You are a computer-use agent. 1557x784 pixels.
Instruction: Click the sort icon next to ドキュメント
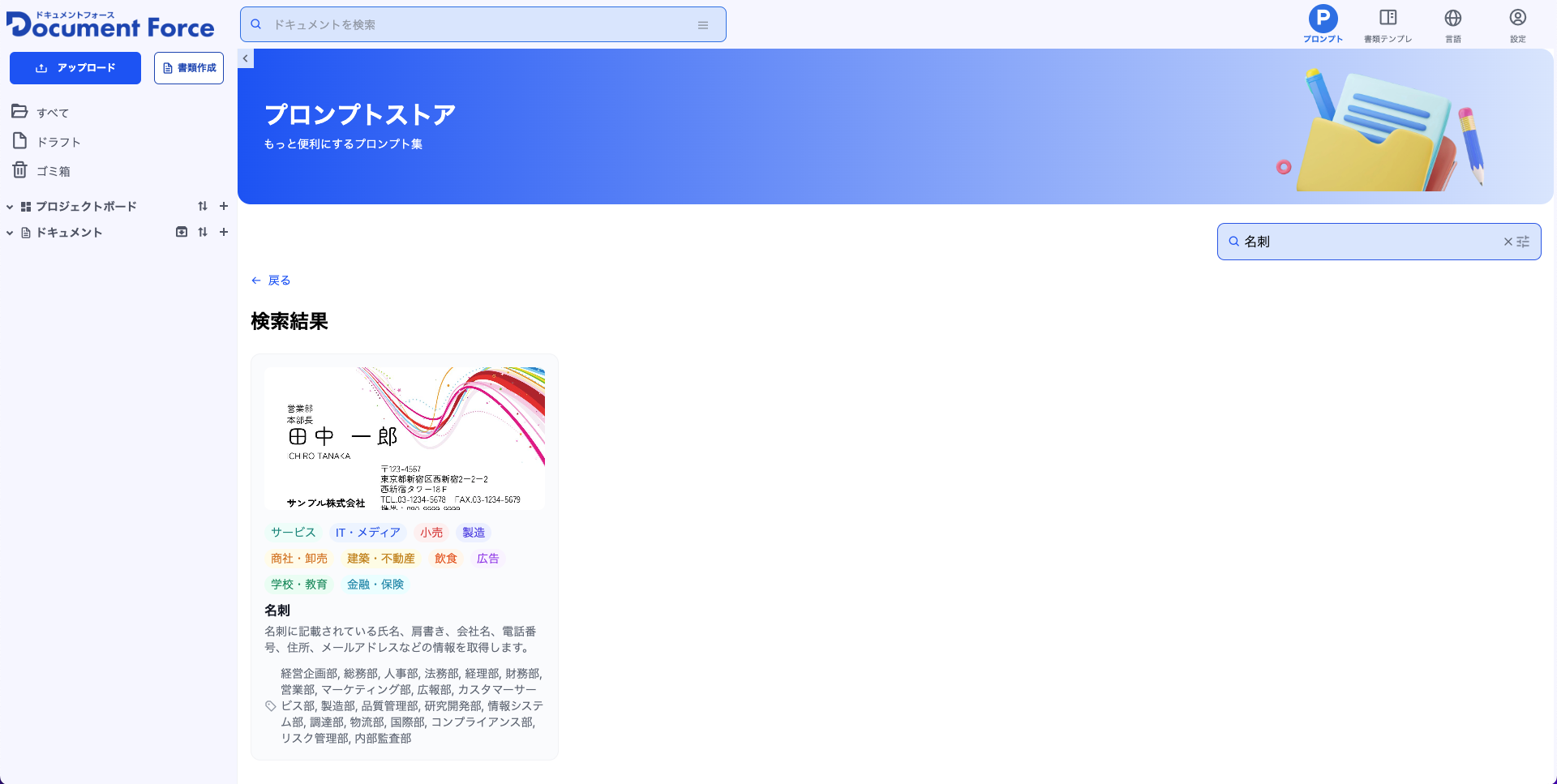(x=203, y=232)
